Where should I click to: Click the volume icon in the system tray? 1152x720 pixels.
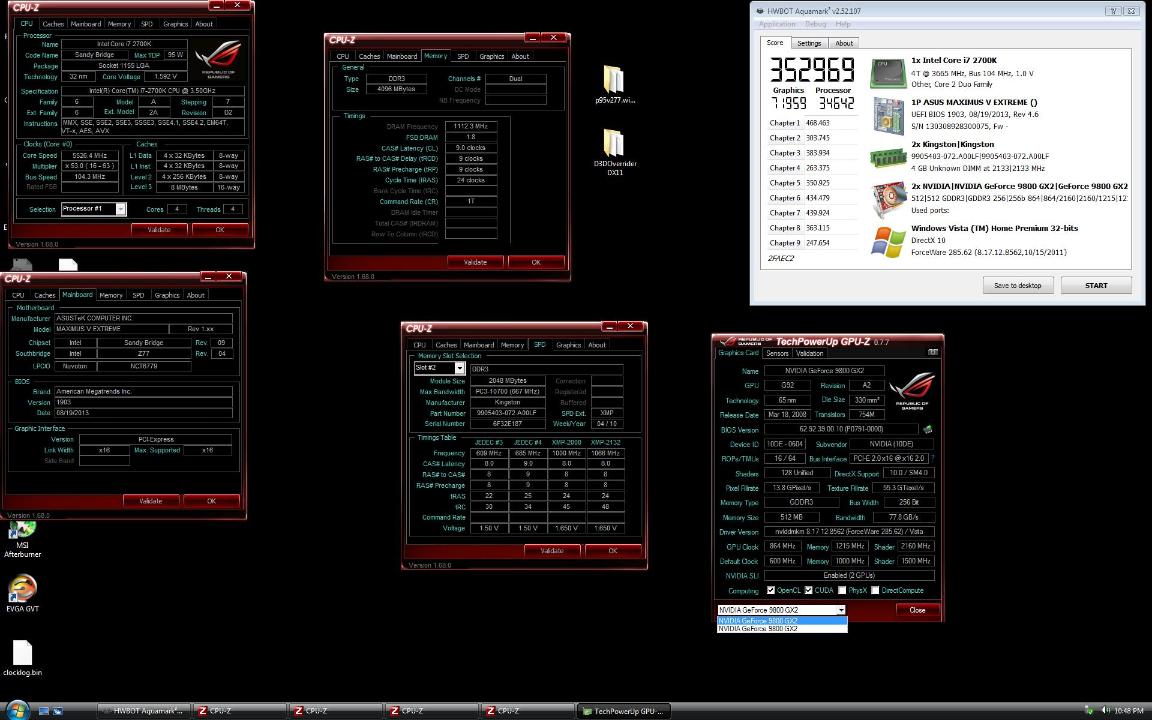point(1105,710)
